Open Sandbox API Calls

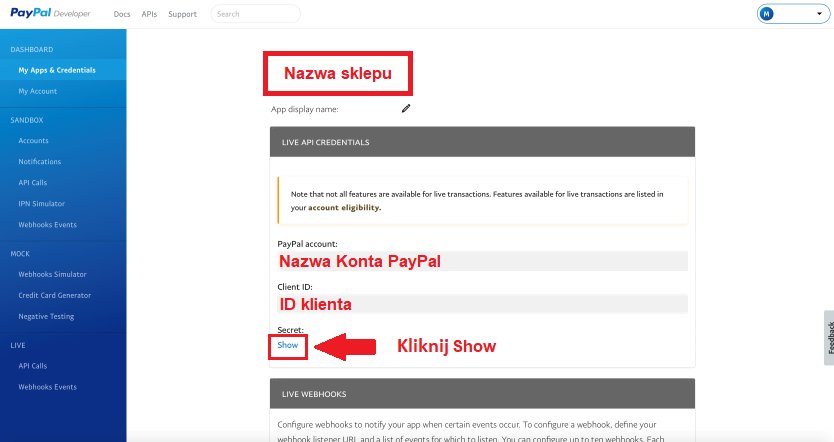(x=33, y=183)
